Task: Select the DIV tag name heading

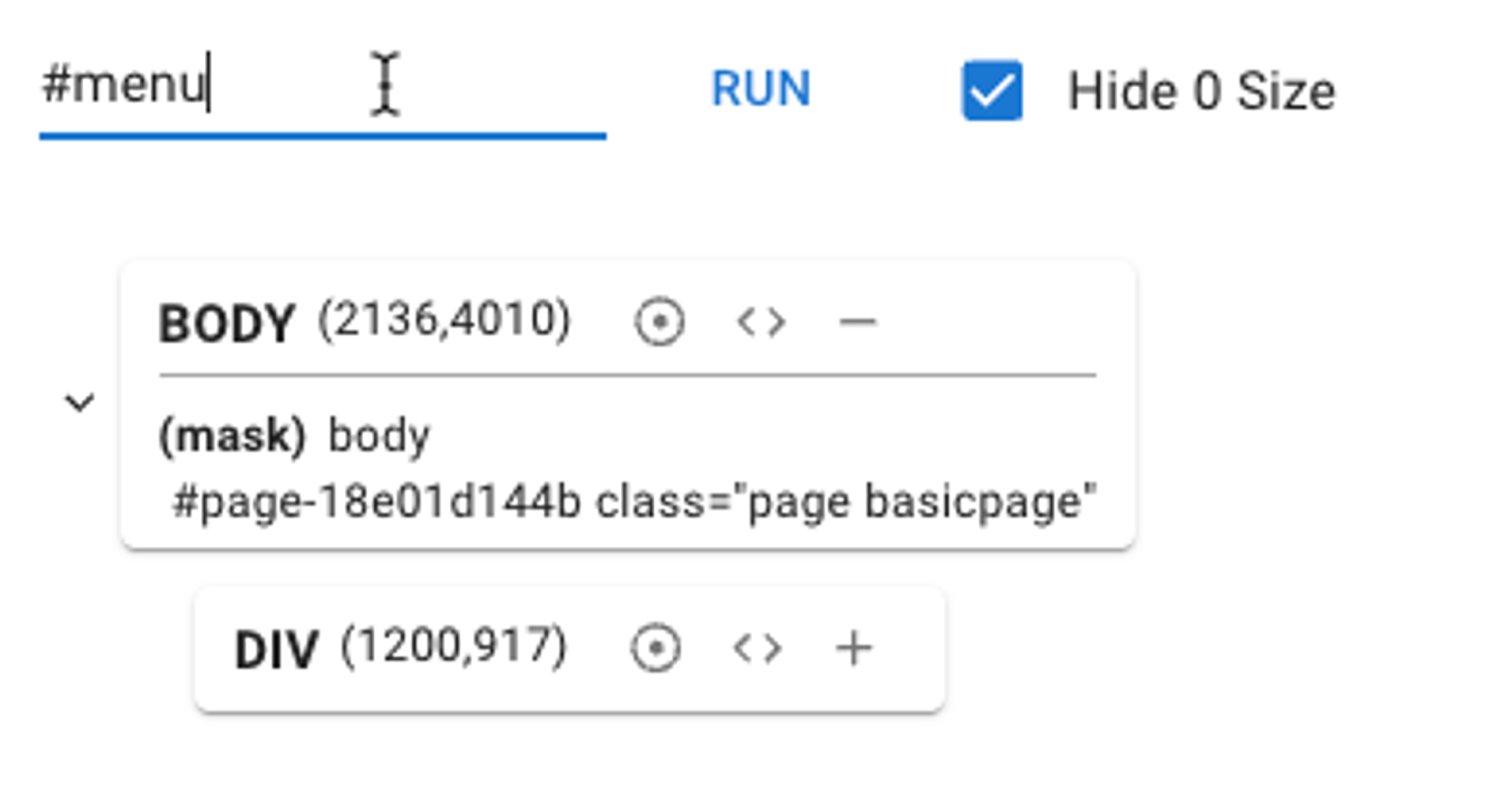Action: (276, 651)
